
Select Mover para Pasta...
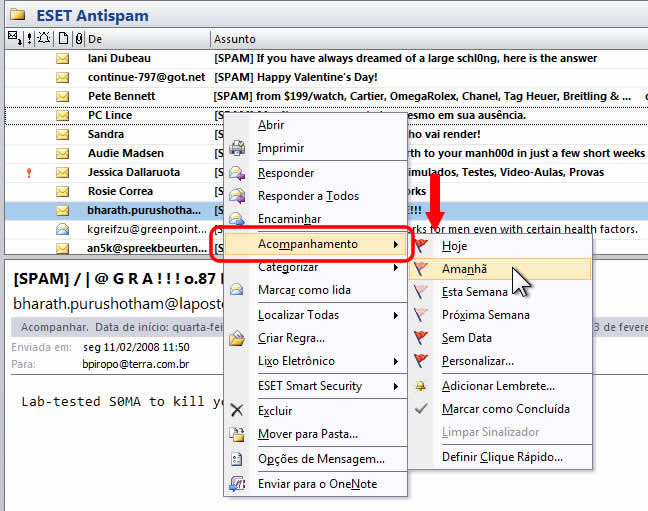pos(315,434)
